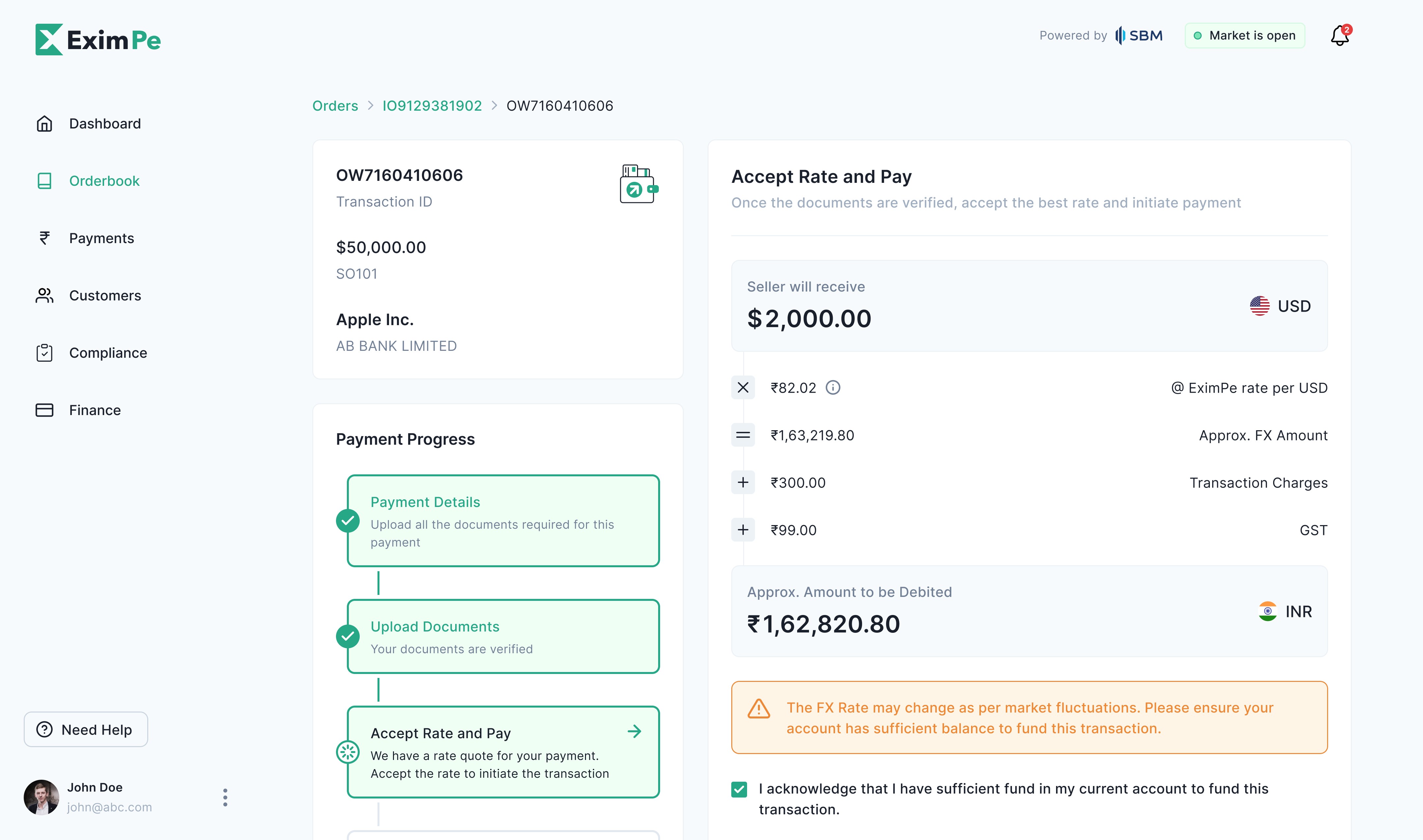Go to Dashboard in the sidebar
The image size is (1423, 840).
tap(105, 124)
